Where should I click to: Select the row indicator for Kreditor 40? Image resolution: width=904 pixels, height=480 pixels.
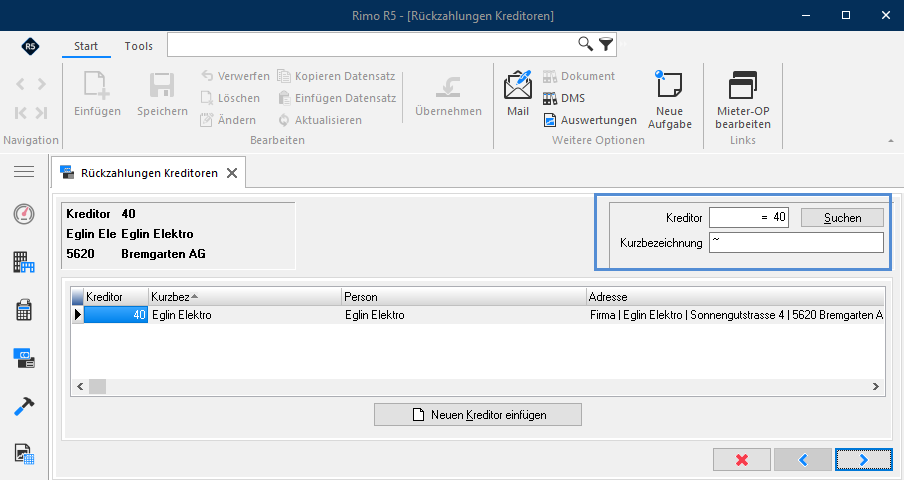(77, 315)
